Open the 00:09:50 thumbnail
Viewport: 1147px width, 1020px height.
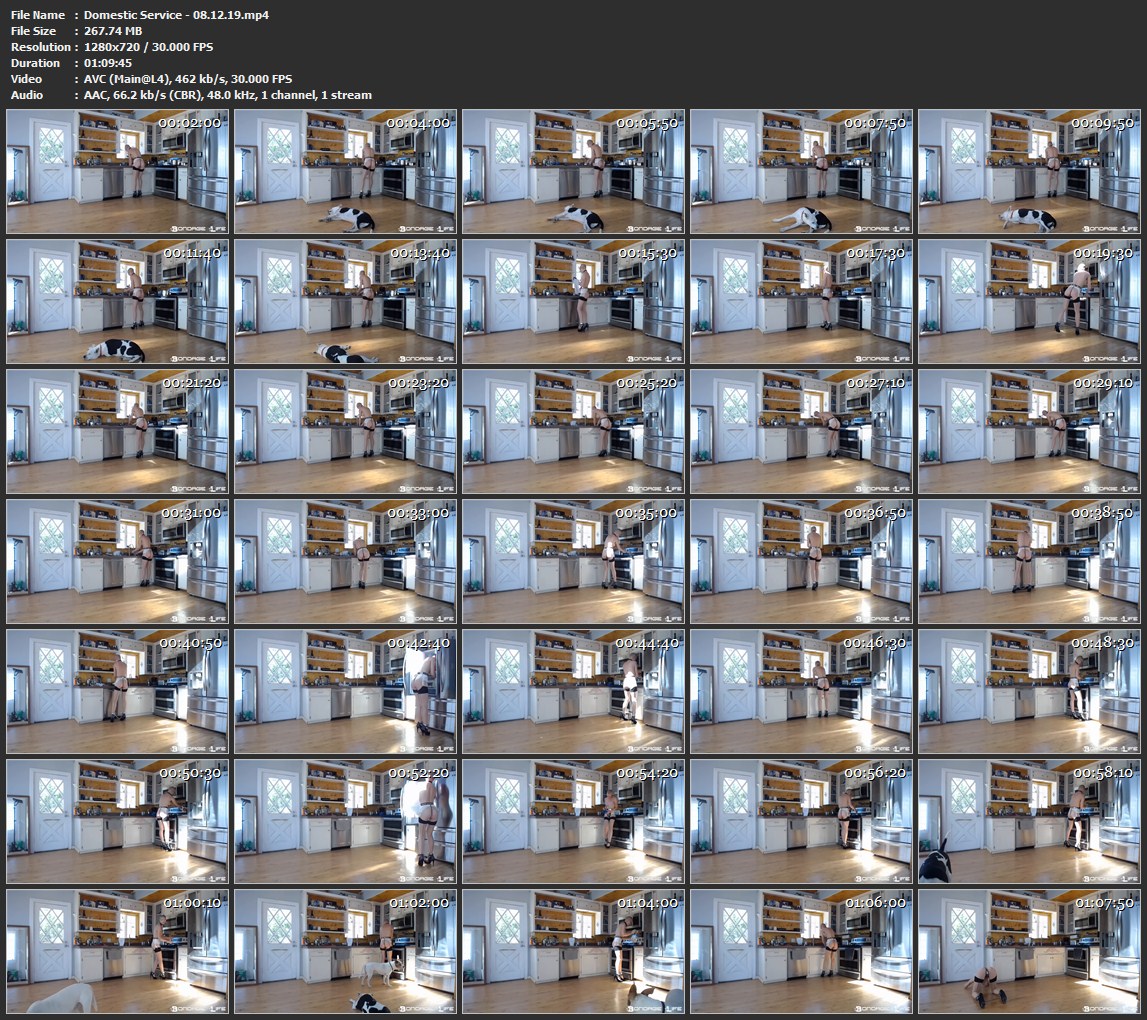click(1029, 172)
